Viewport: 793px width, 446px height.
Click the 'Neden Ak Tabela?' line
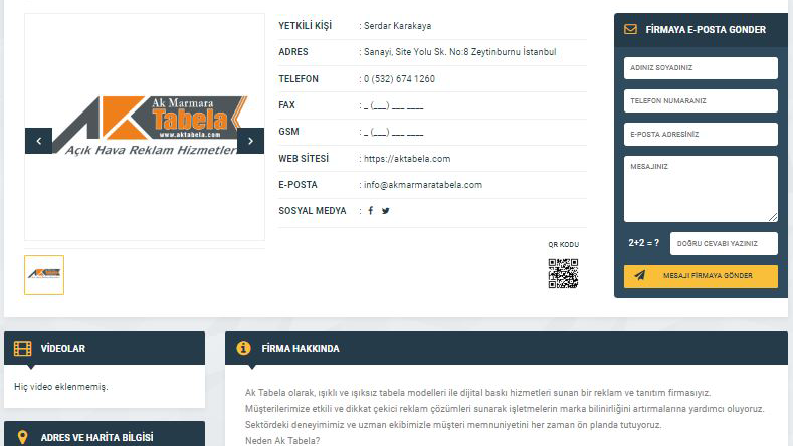coord(282,440)
